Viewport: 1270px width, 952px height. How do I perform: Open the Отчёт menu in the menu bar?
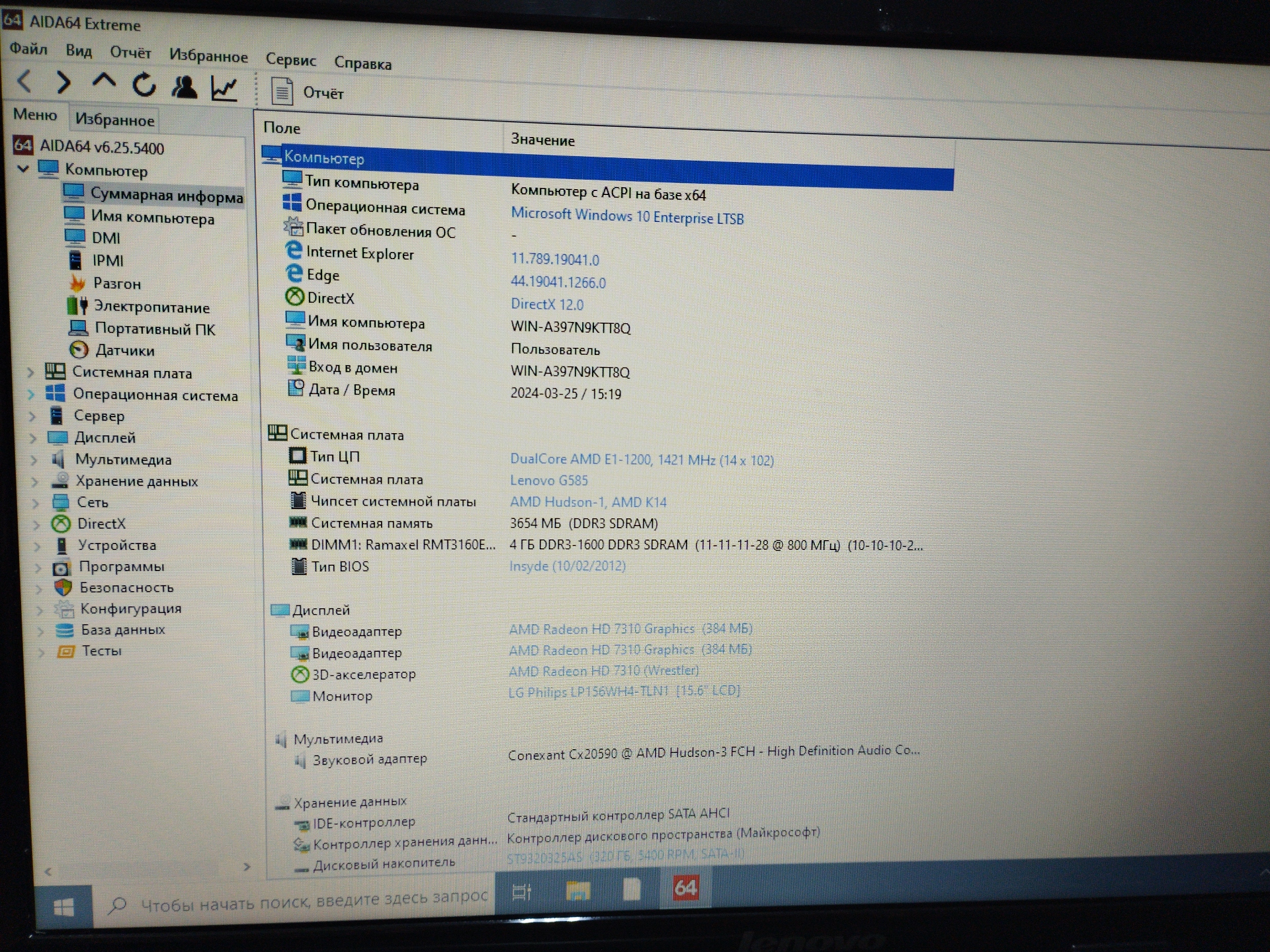[x=130, y=53]
